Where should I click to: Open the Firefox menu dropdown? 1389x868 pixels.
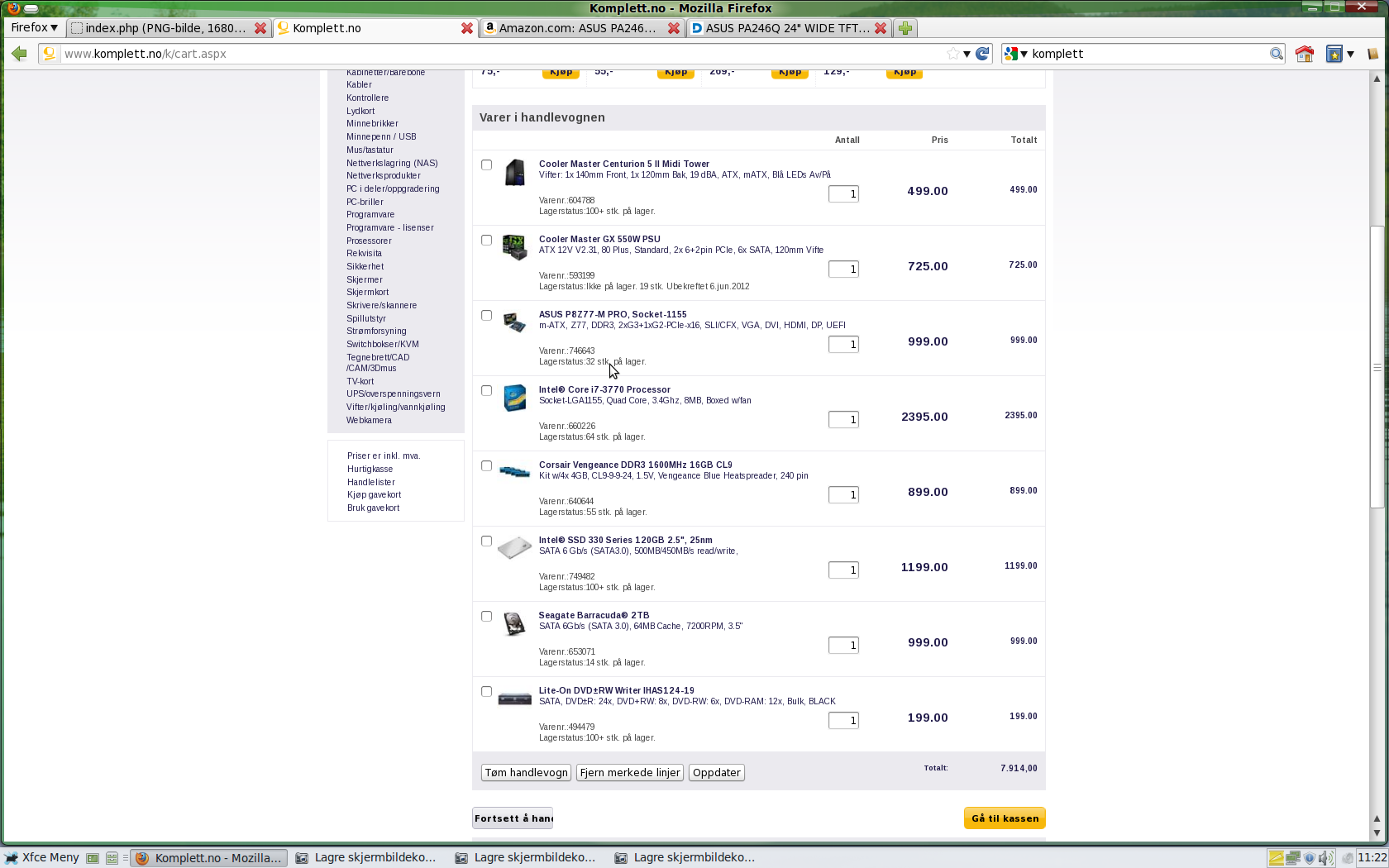pyautogui.click(x=34, y=27)
